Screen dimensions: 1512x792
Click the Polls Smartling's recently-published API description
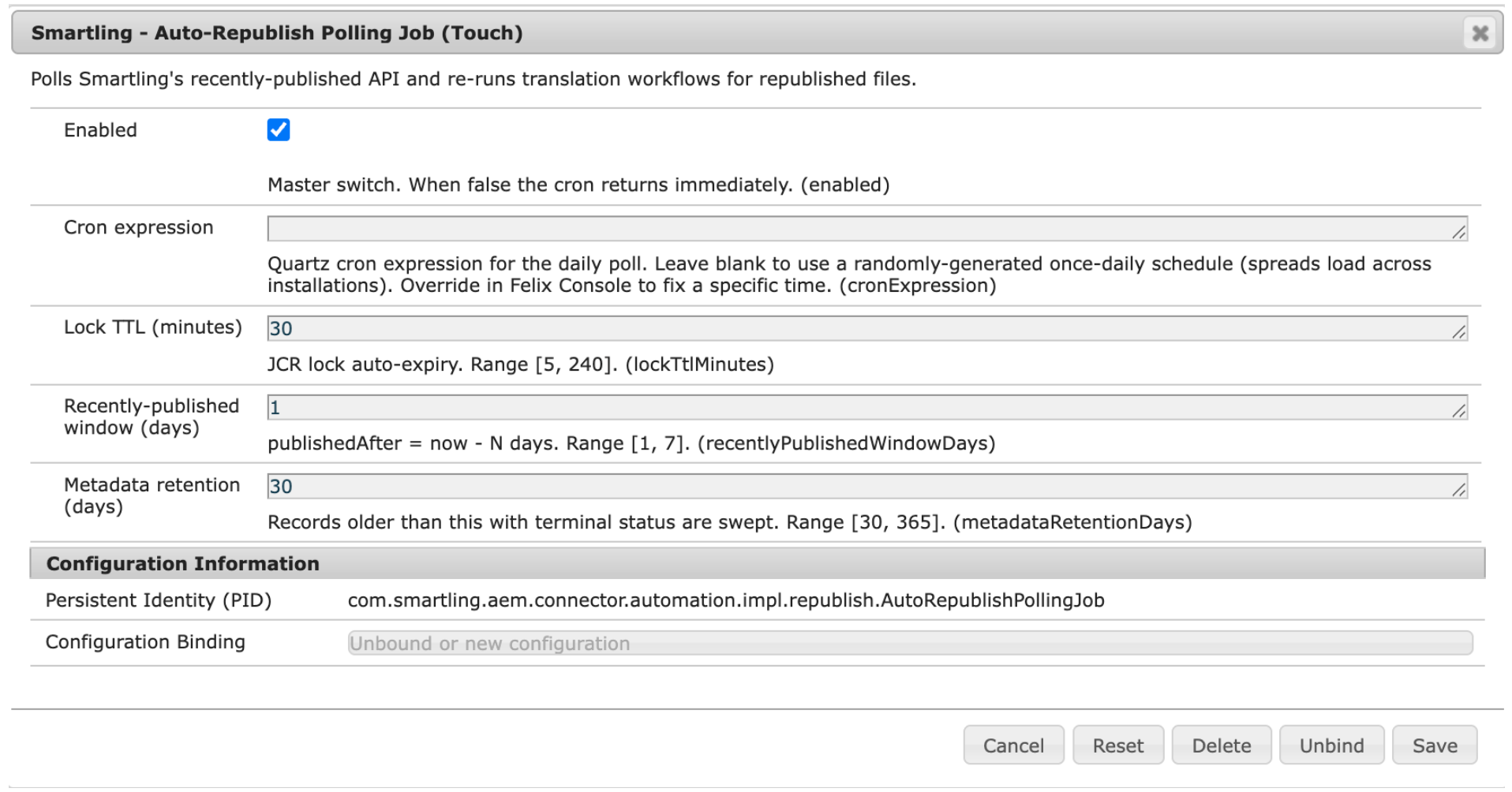[473, 79]
